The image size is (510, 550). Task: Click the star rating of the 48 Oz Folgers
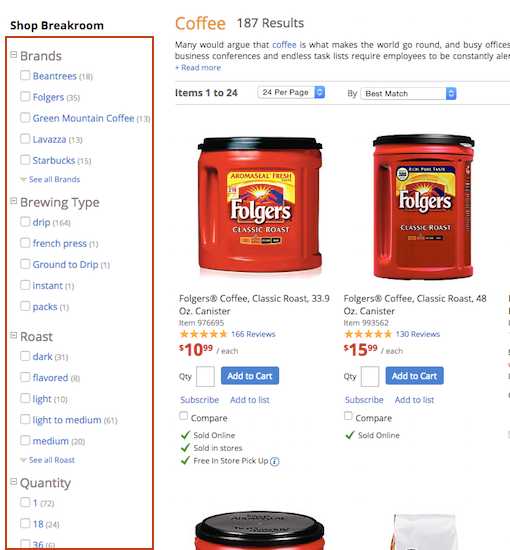tap(368, 334)
